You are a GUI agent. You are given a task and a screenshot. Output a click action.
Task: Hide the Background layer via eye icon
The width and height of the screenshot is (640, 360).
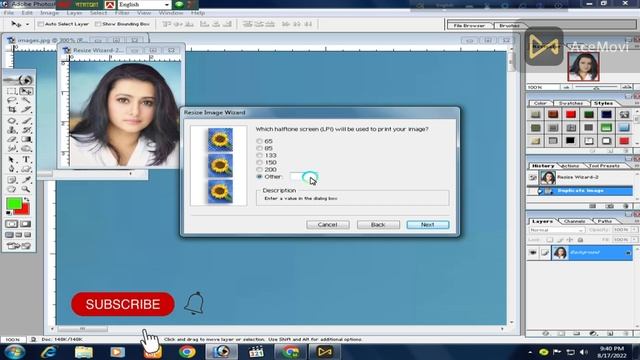pyautogui.click(x=533, y=253)
